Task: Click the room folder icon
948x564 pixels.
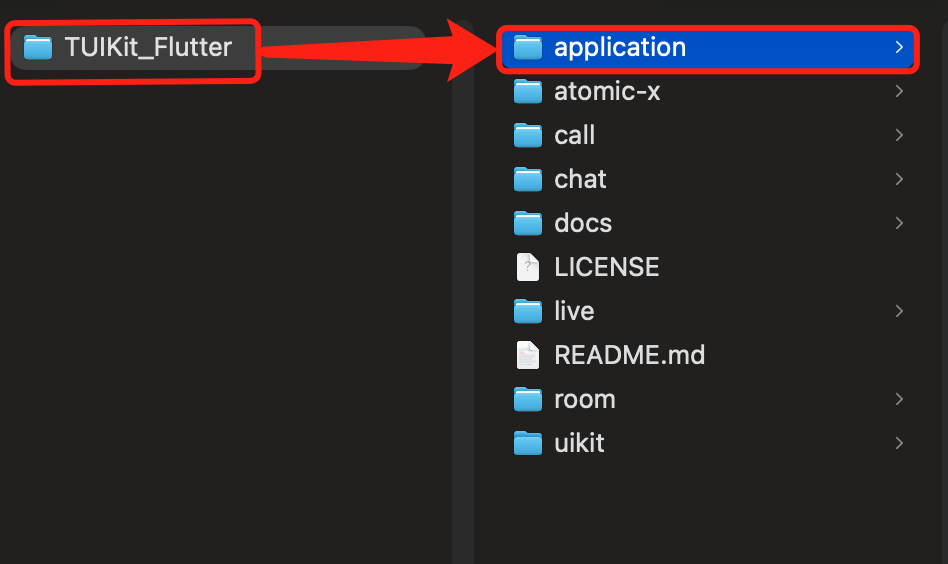Action: pyautogui.click(x=528, y=400)
